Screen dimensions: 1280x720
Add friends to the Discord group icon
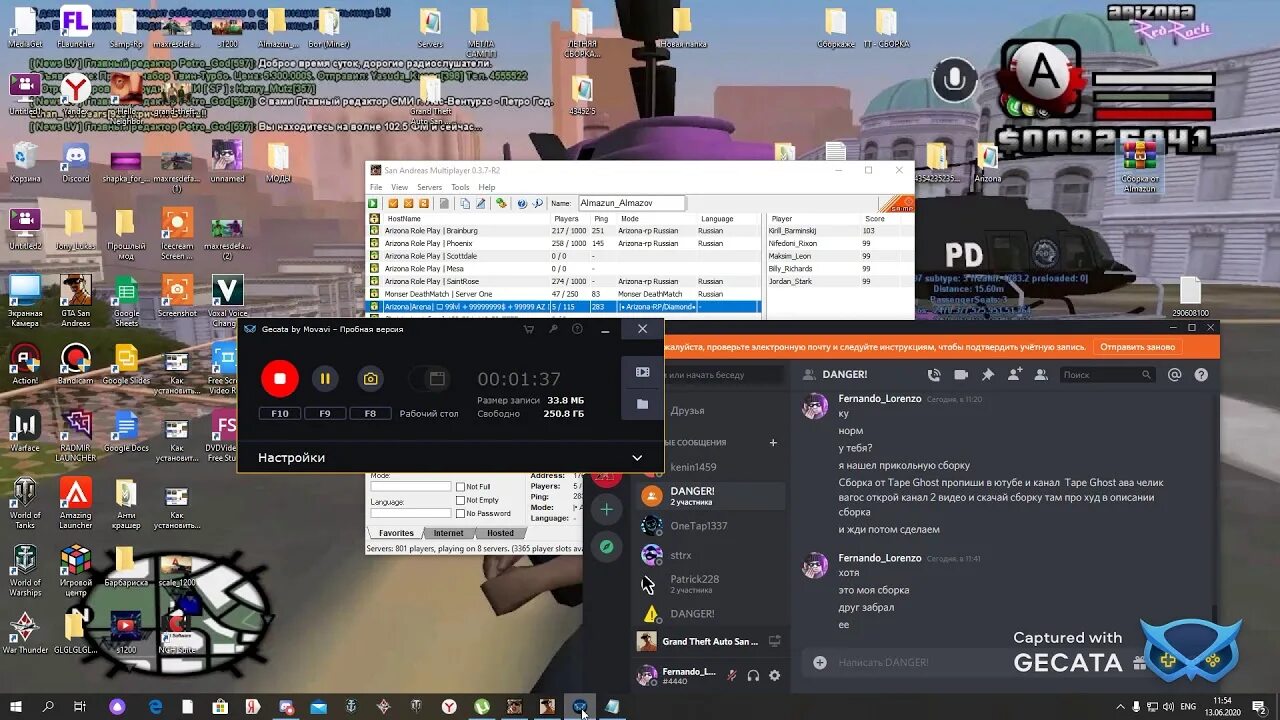click(x=1015, y=374)
